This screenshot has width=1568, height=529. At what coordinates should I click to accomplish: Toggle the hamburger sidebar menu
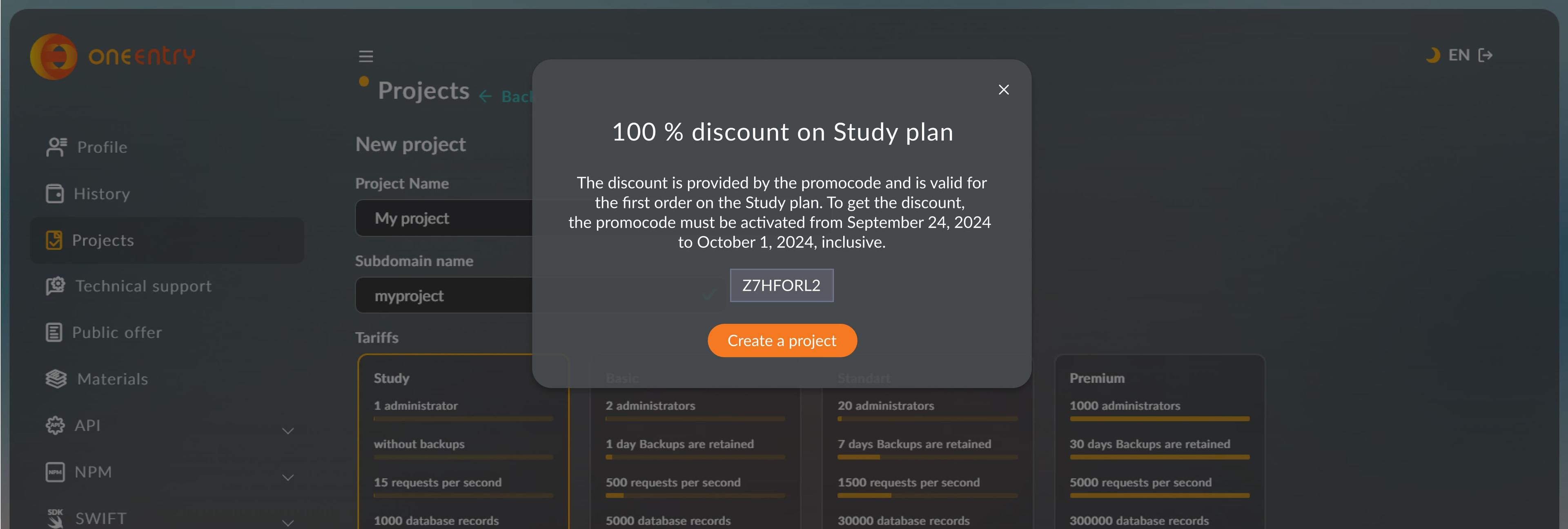tap(366, 57)
